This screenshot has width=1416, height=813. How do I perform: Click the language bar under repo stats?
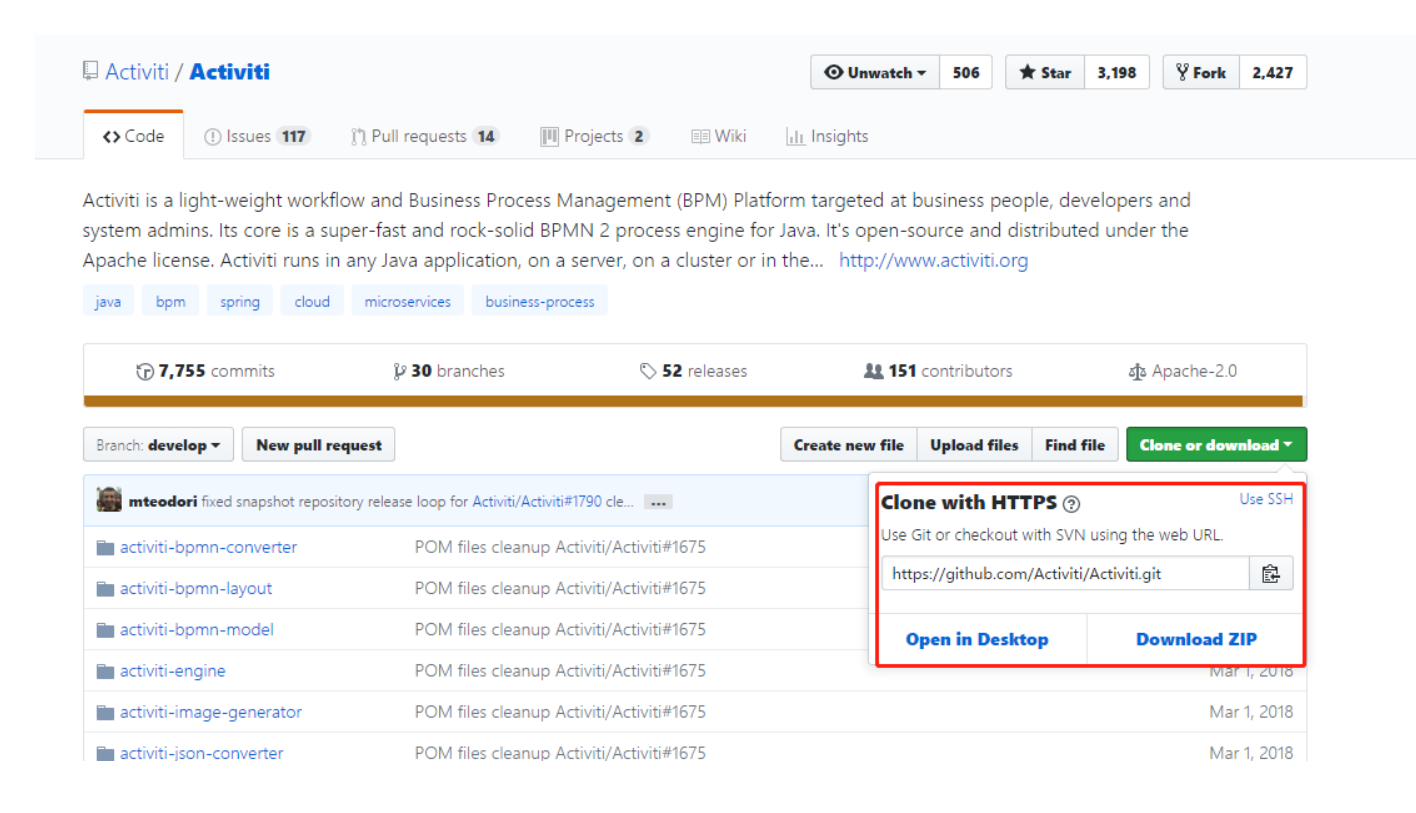(x=694, y=401)
